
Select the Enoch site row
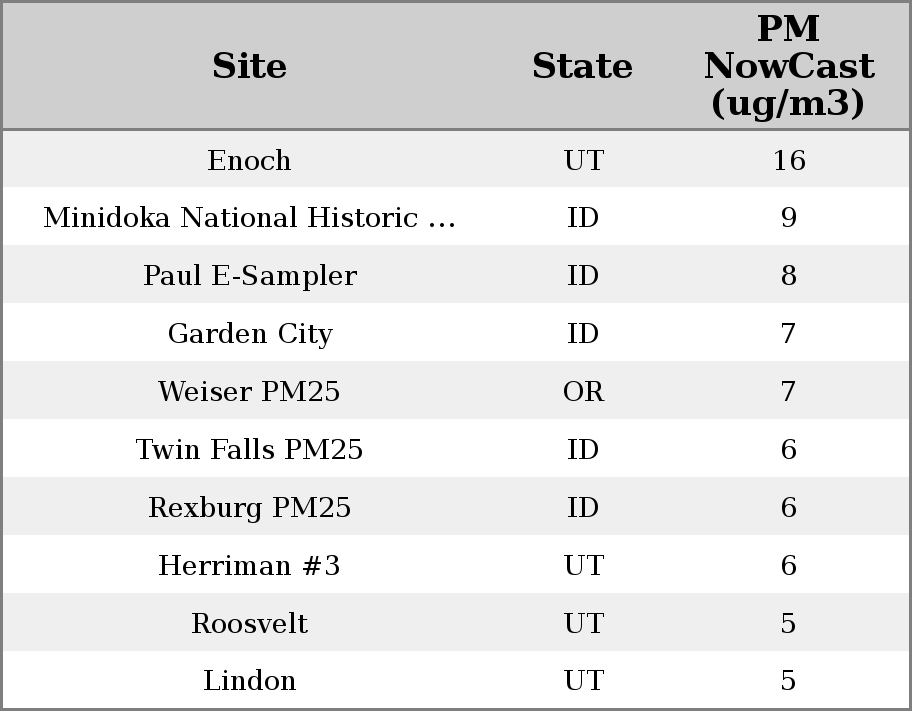249,160
